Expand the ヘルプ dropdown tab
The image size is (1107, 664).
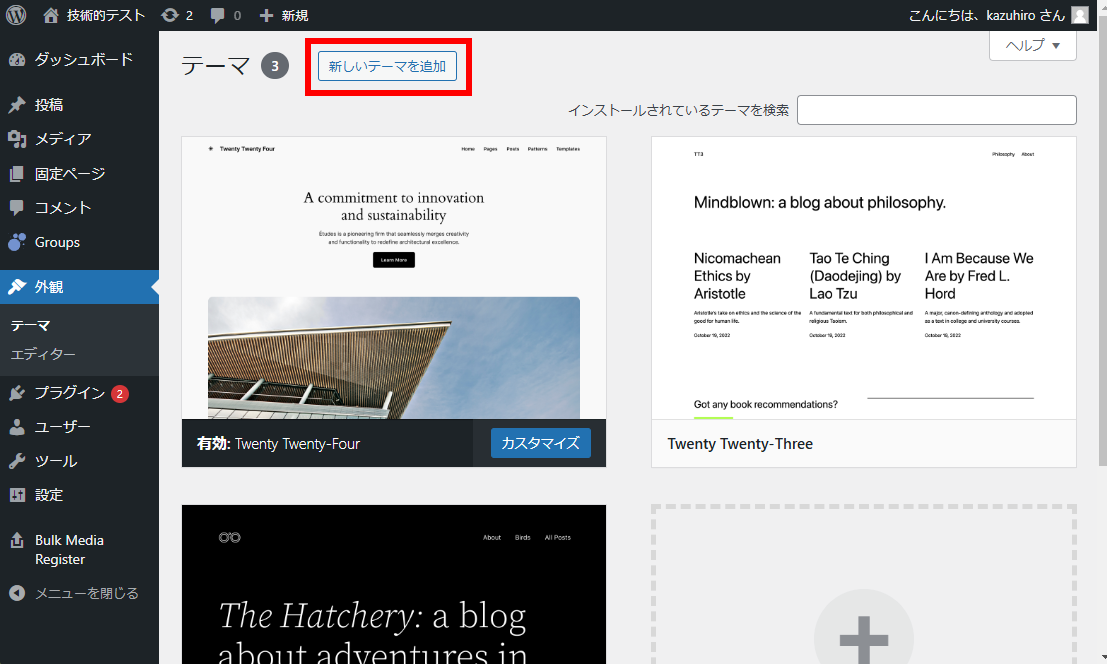[1032, 45]
